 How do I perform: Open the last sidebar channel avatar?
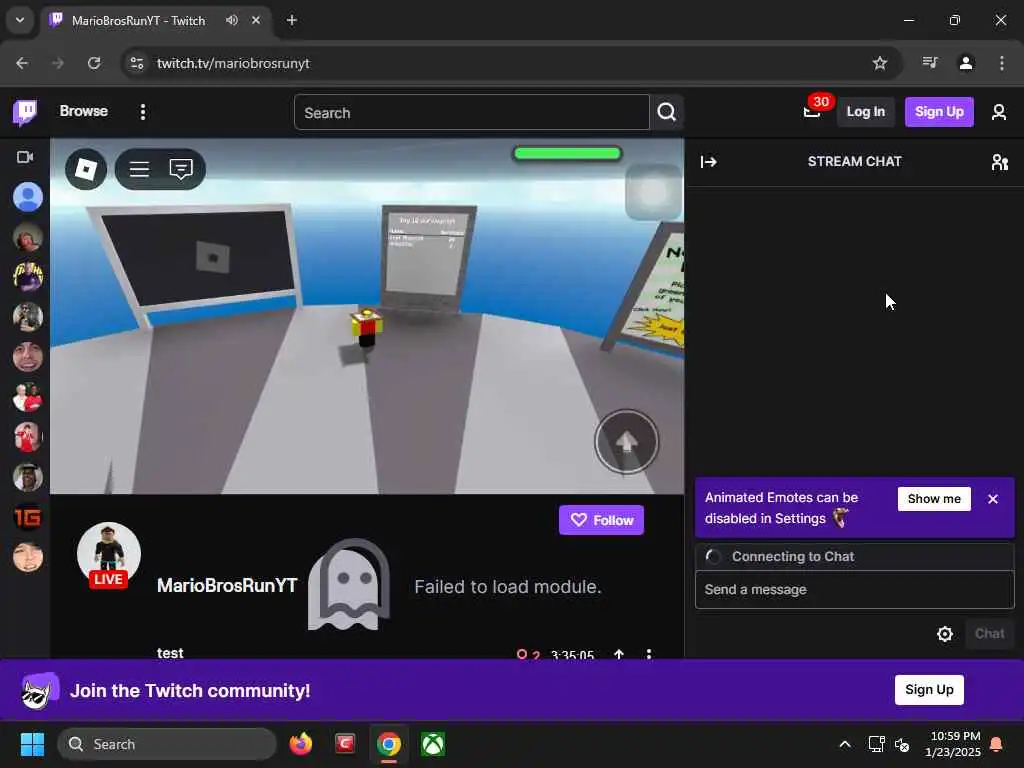28,557
